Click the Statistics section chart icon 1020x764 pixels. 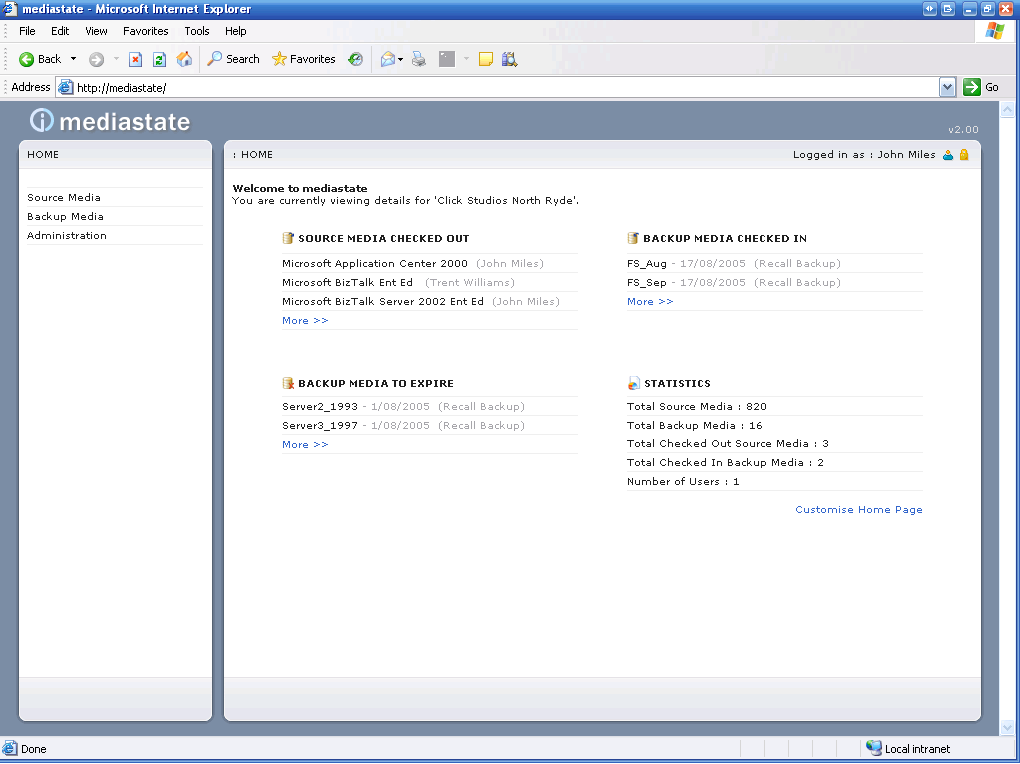tap(634, 383)
